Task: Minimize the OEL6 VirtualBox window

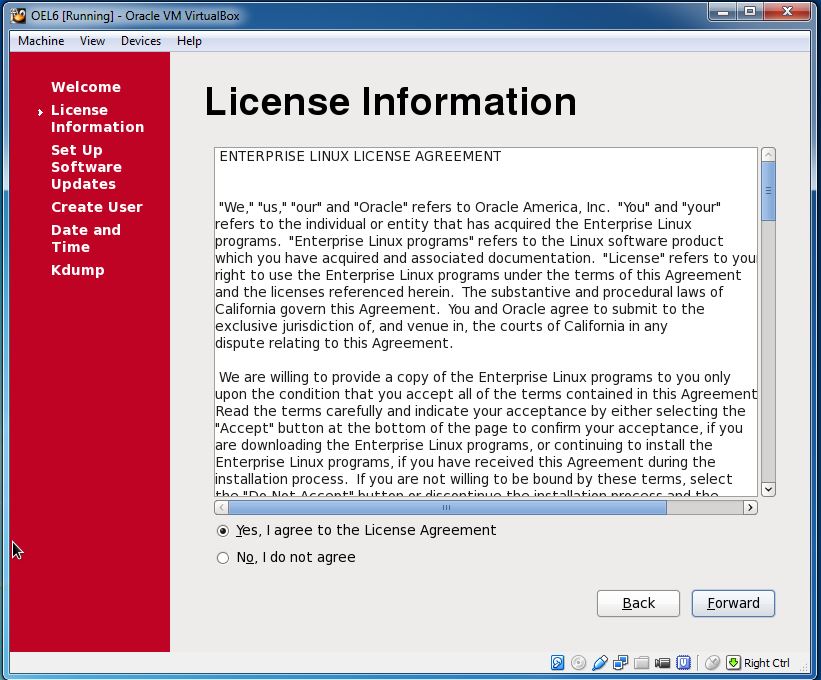Action: coord(724,12)
